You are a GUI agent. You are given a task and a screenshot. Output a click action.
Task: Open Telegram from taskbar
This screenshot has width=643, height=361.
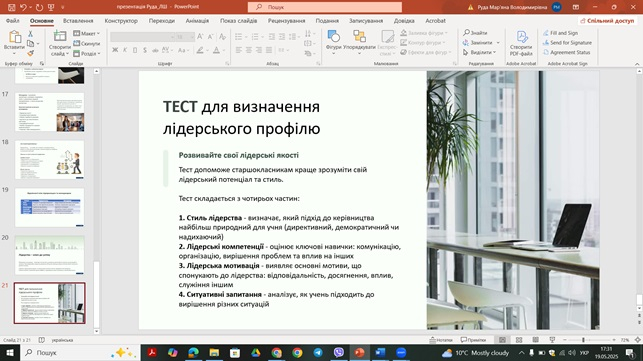coord(318,353)
